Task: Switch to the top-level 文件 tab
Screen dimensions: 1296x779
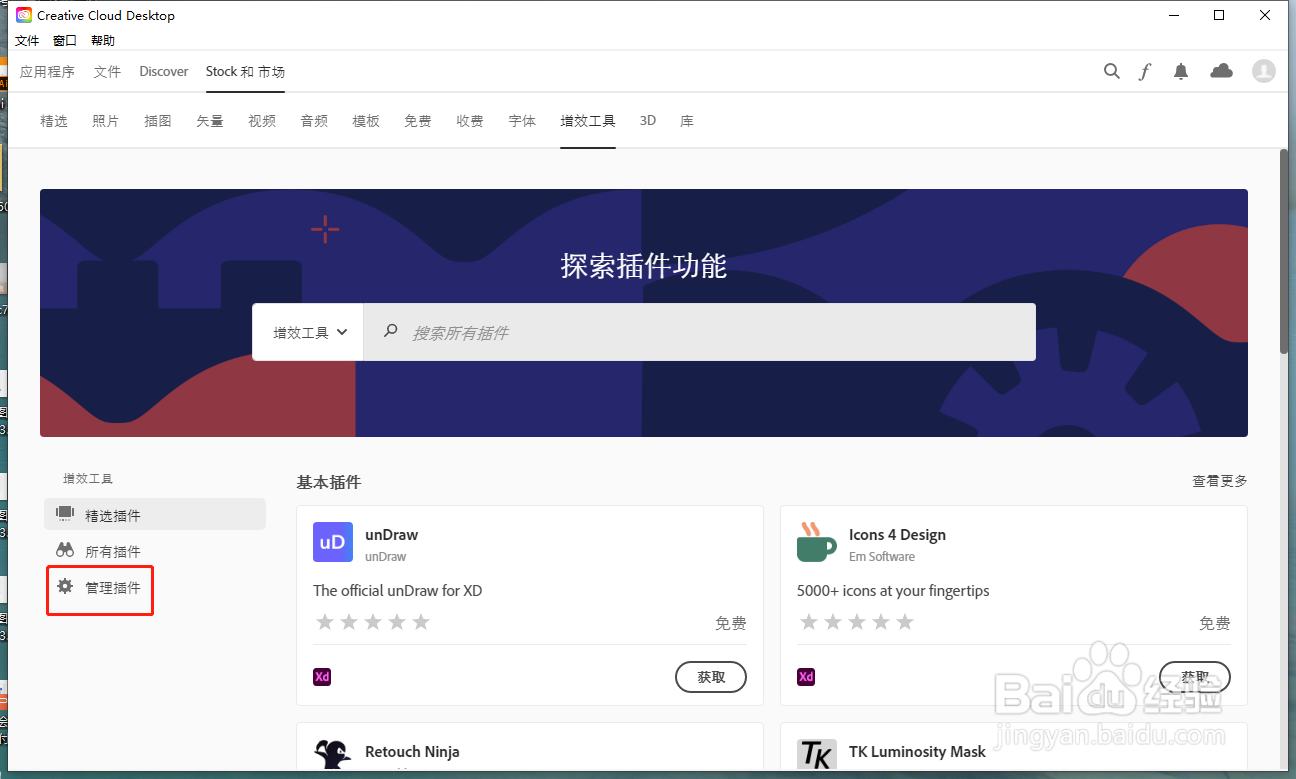Action: tap(107, 72)
